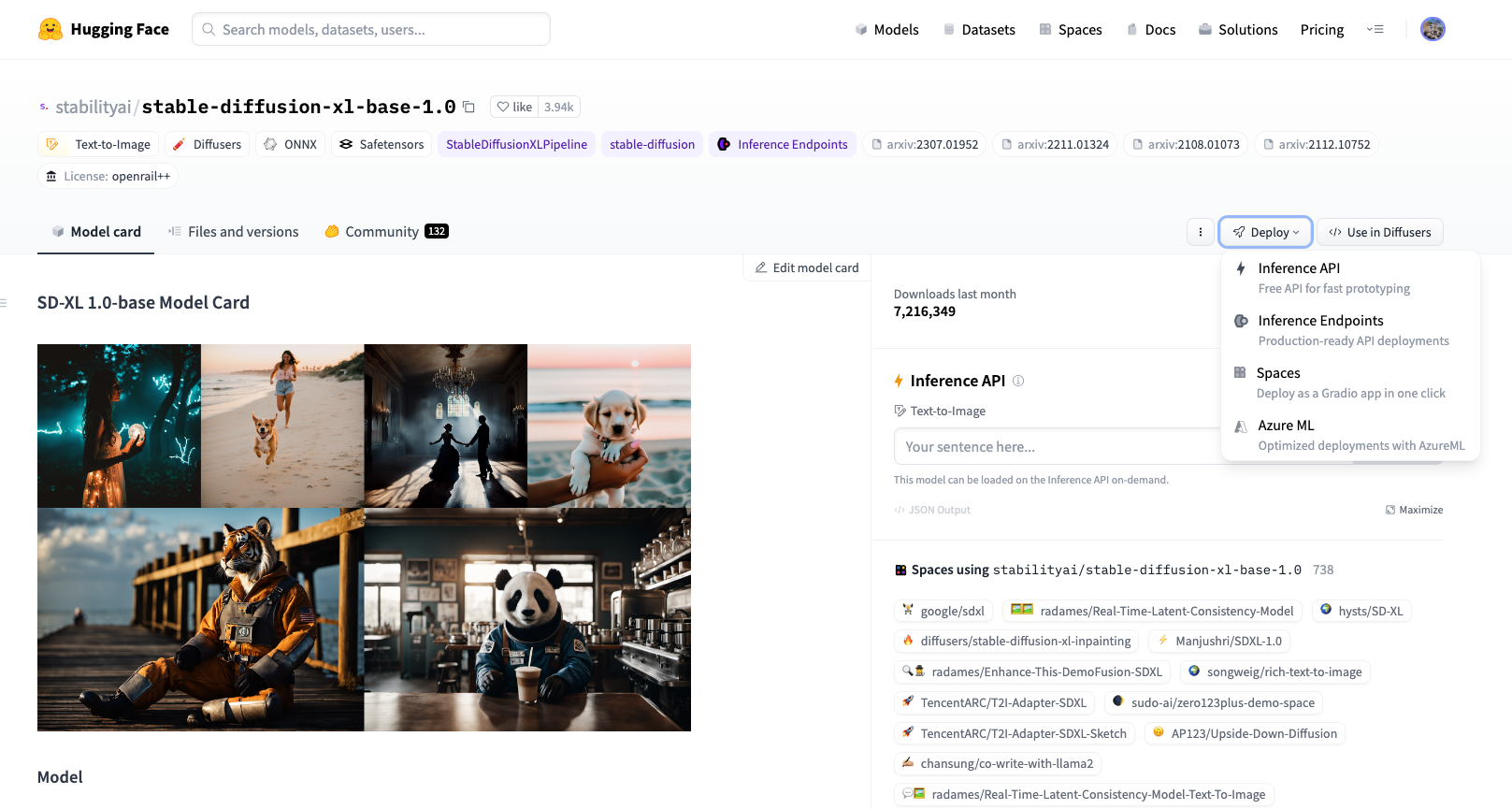Click the Text-to-Image label under Inference API
The width and height of the screenshot is (1512, 809).
947,411
